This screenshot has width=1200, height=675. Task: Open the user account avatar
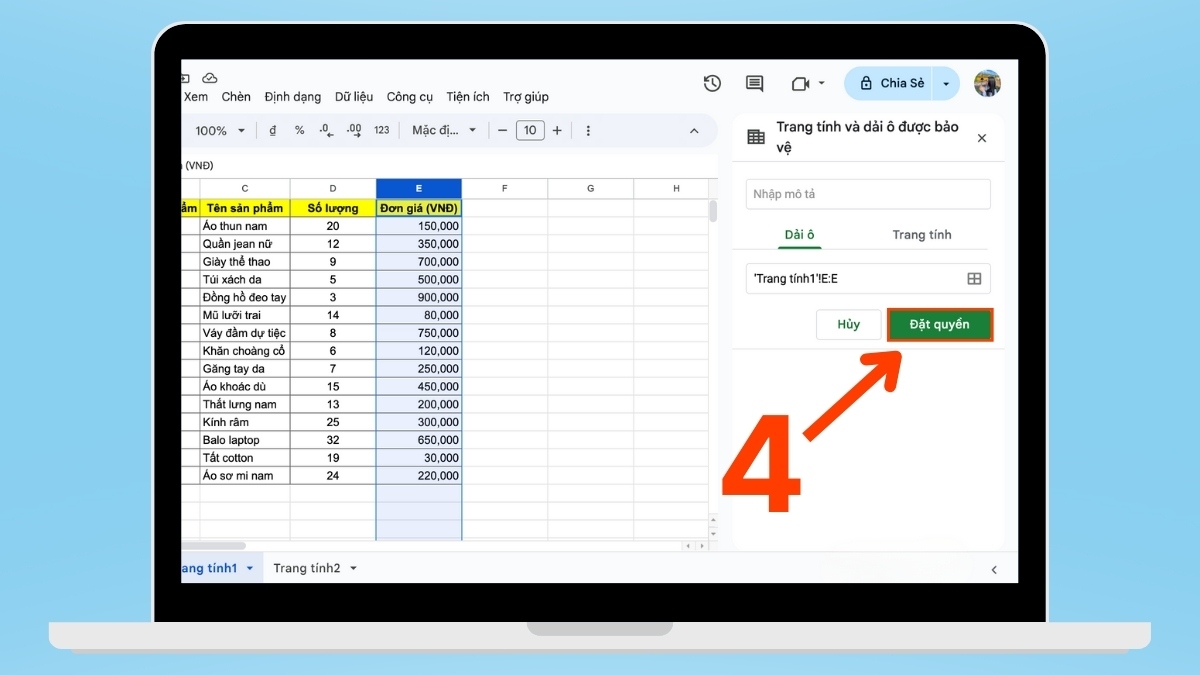tap(987, 84)
